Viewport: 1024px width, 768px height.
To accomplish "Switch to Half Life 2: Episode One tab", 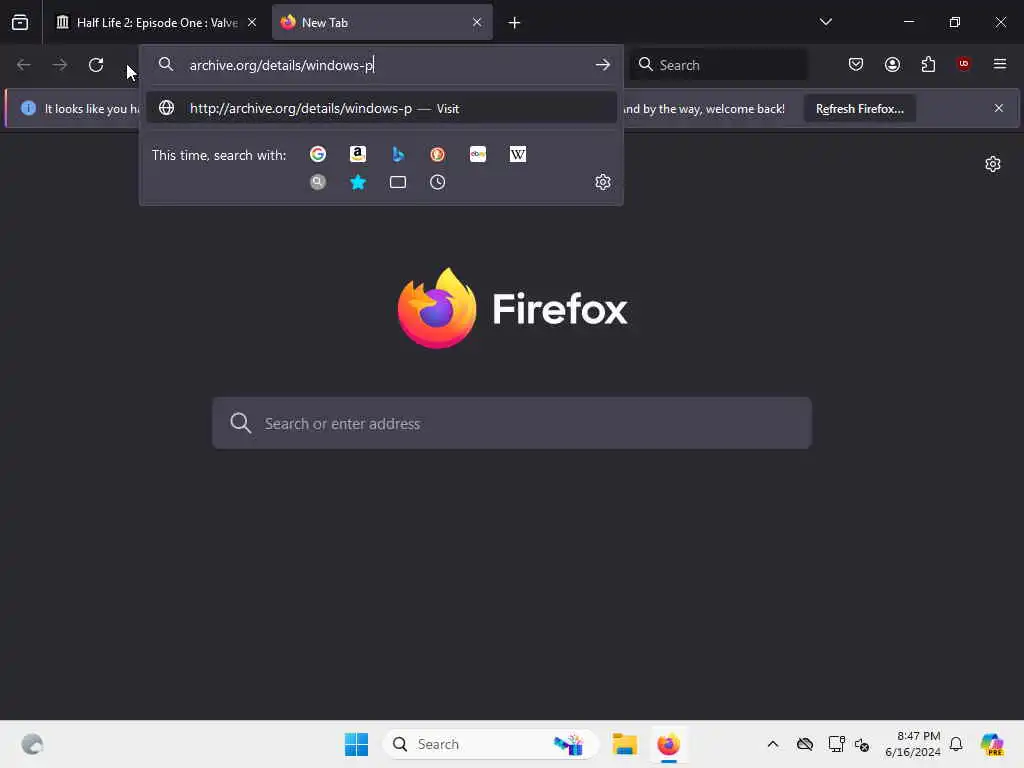I will 156,23.
